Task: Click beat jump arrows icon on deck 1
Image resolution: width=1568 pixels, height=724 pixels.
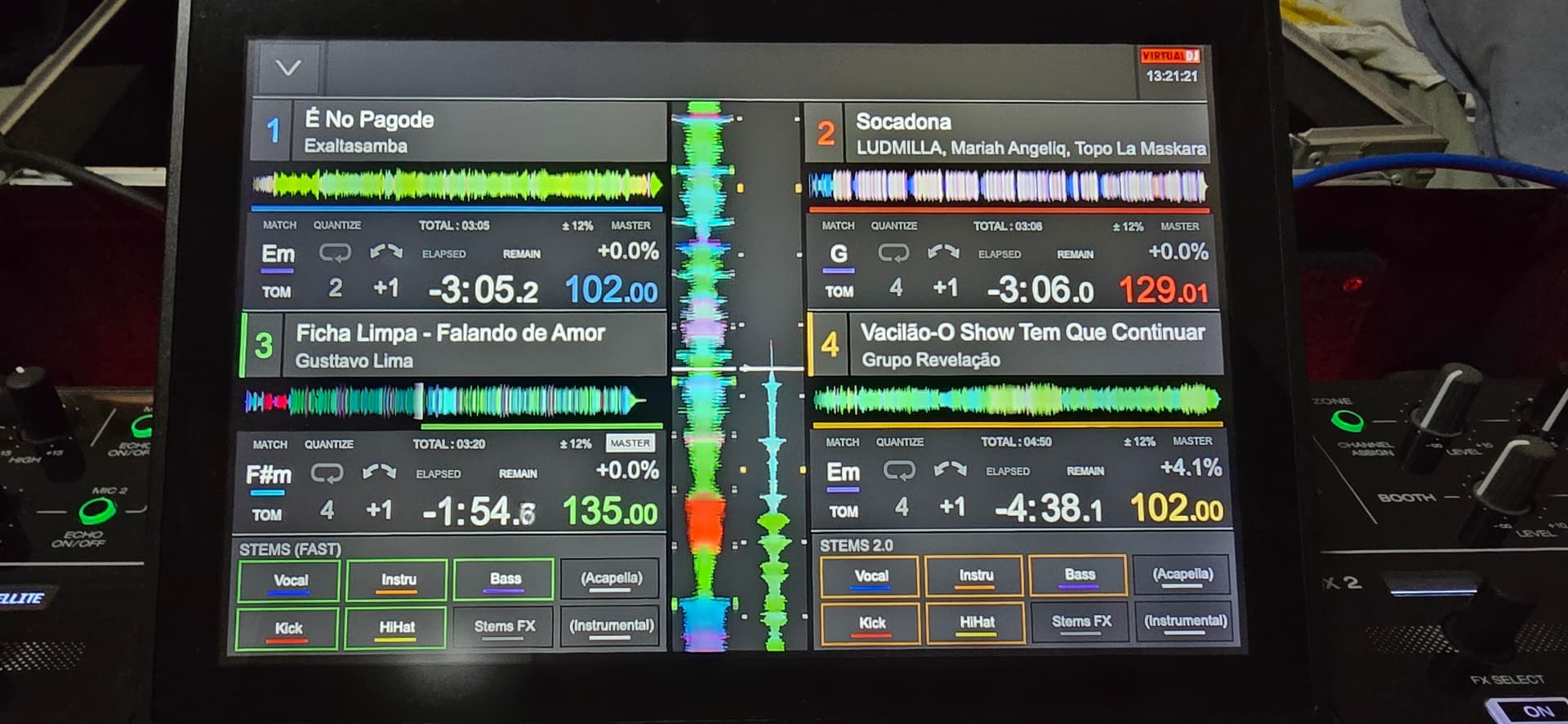Action: point(386,252)
